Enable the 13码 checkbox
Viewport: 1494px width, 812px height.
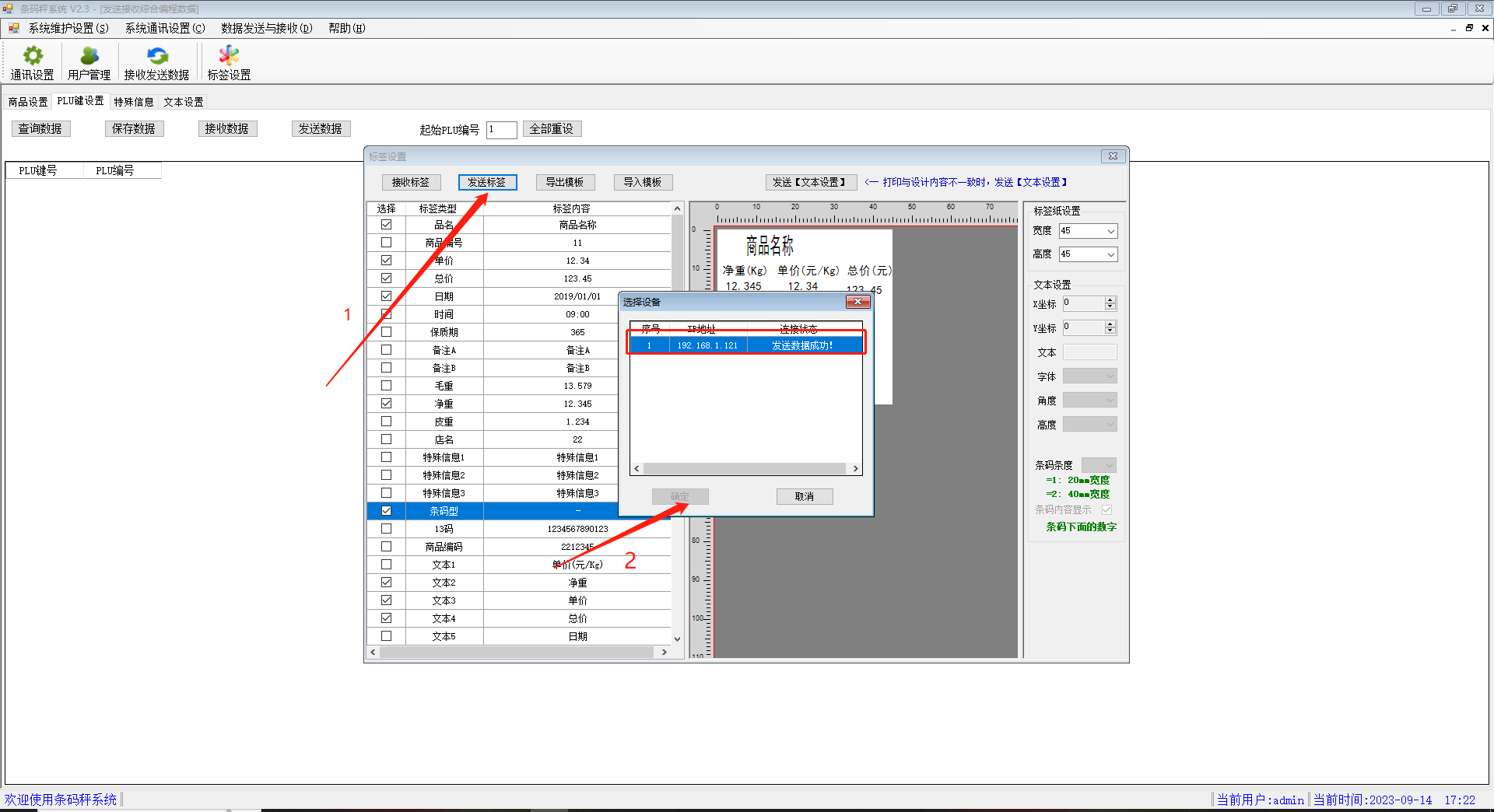pos(386,529)
